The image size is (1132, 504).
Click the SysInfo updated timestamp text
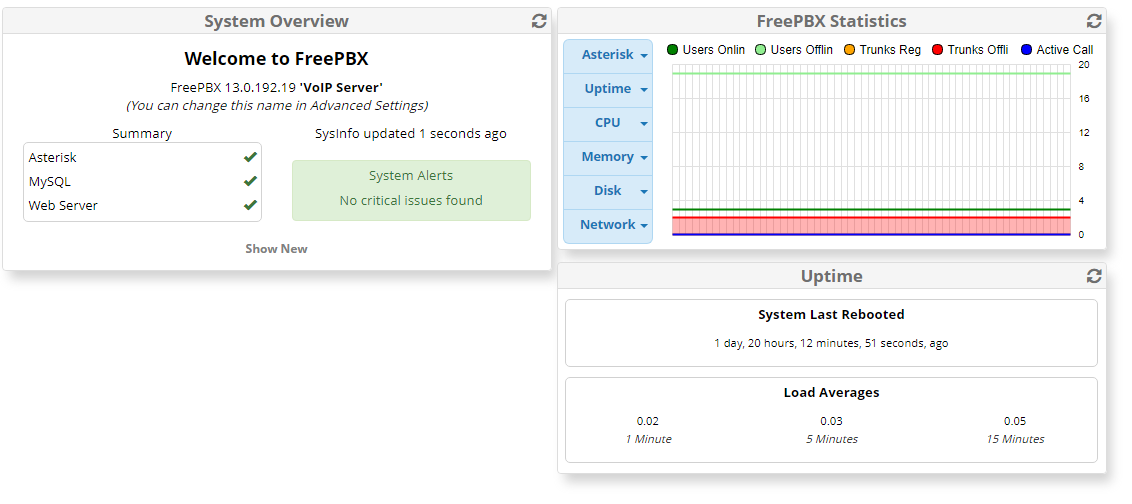pos(411,134)
